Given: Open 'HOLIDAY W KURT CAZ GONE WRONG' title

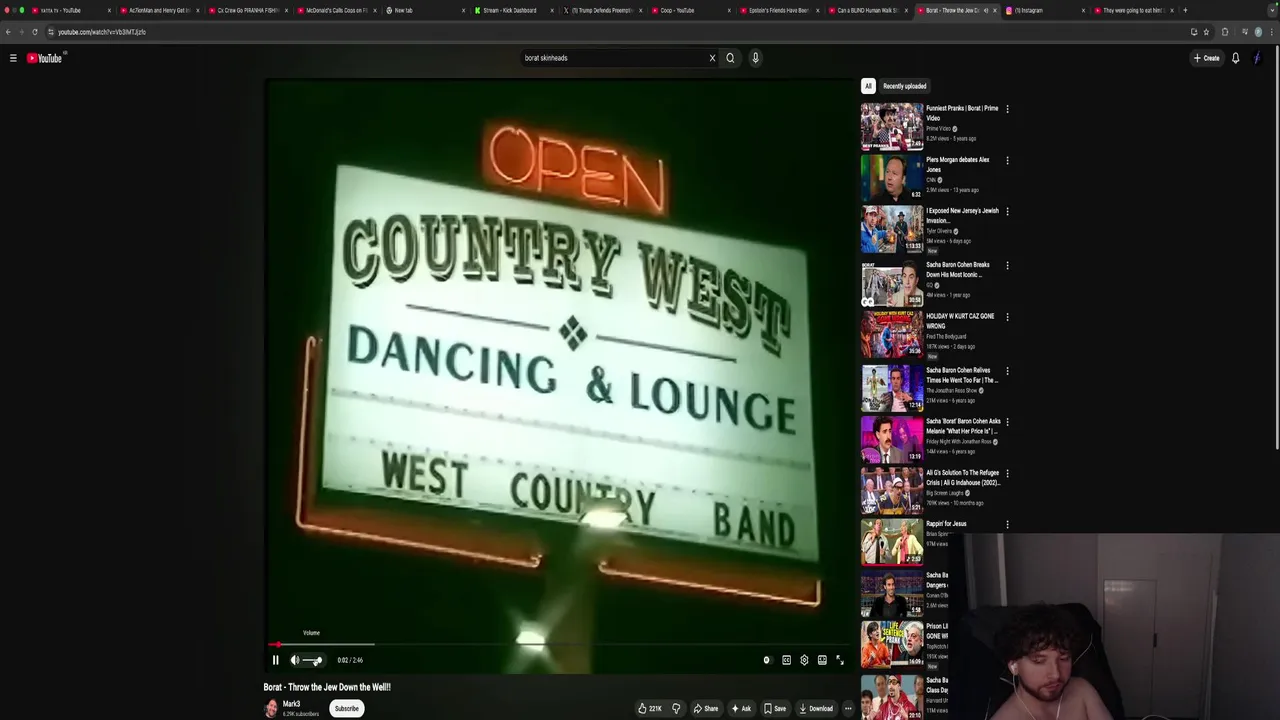Looking at the screenshot, I should 960,321.
